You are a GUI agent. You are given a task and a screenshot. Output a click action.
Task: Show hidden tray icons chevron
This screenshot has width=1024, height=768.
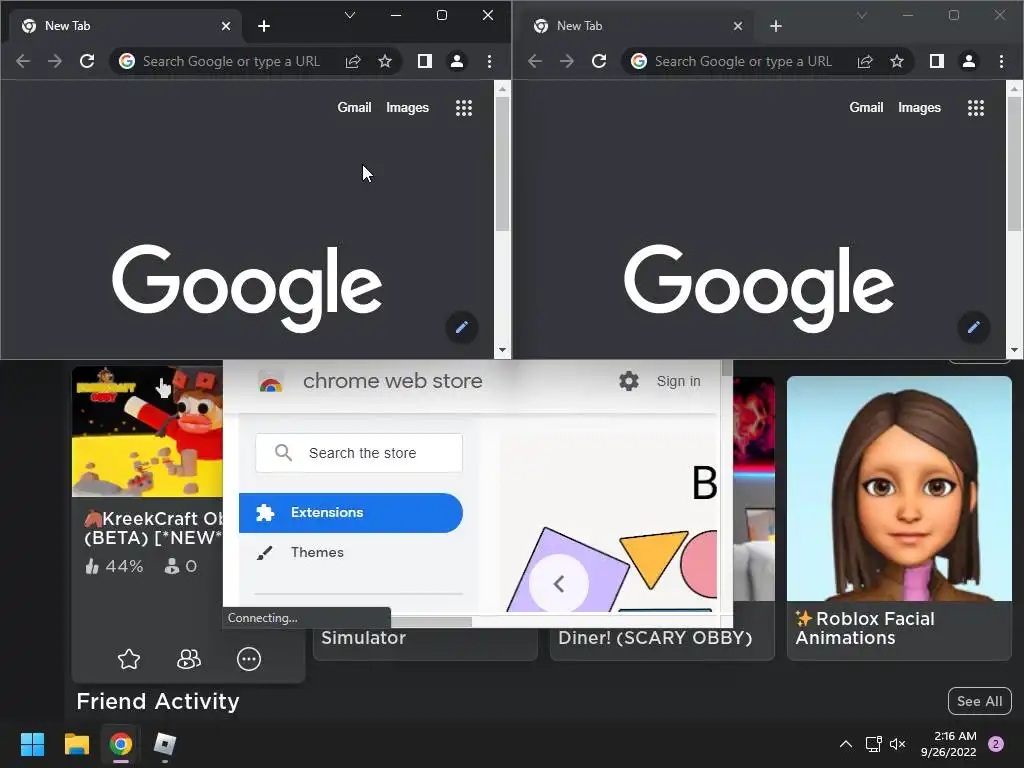(x=846, y=744)
